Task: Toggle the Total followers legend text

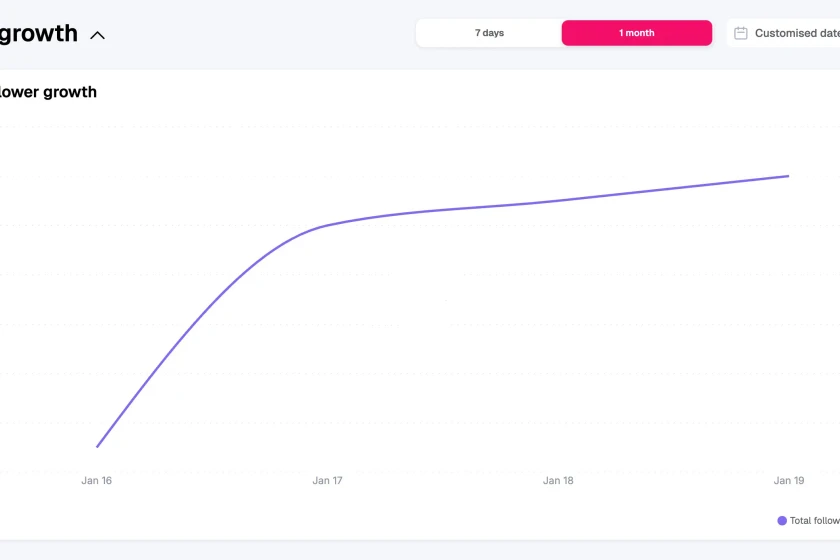Action: coord(814,520)
